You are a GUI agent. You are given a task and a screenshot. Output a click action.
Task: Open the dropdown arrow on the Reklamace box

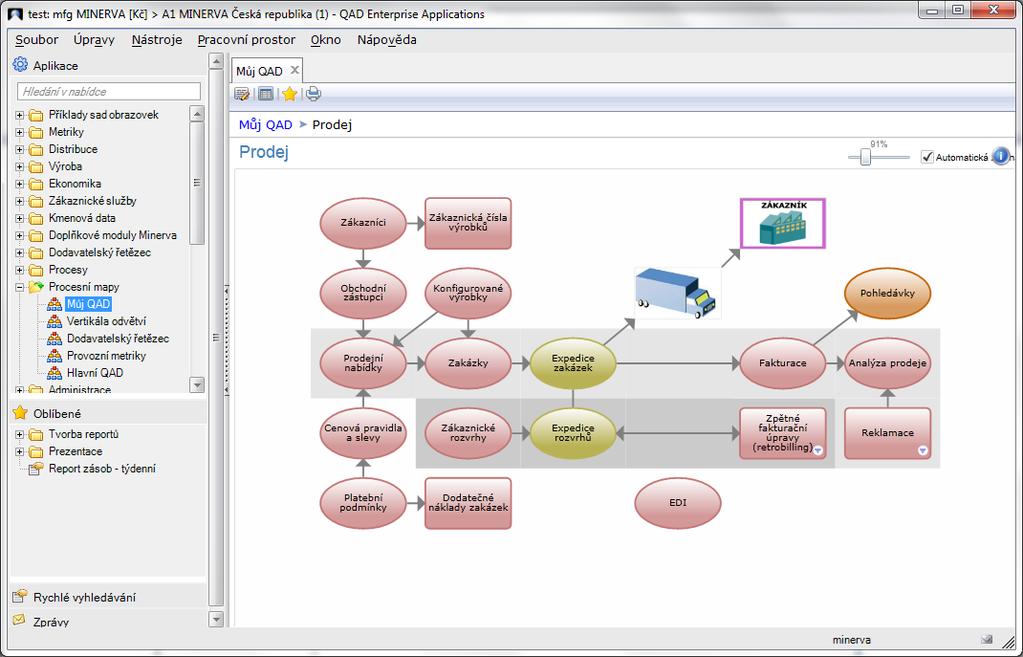coord(923,450)
